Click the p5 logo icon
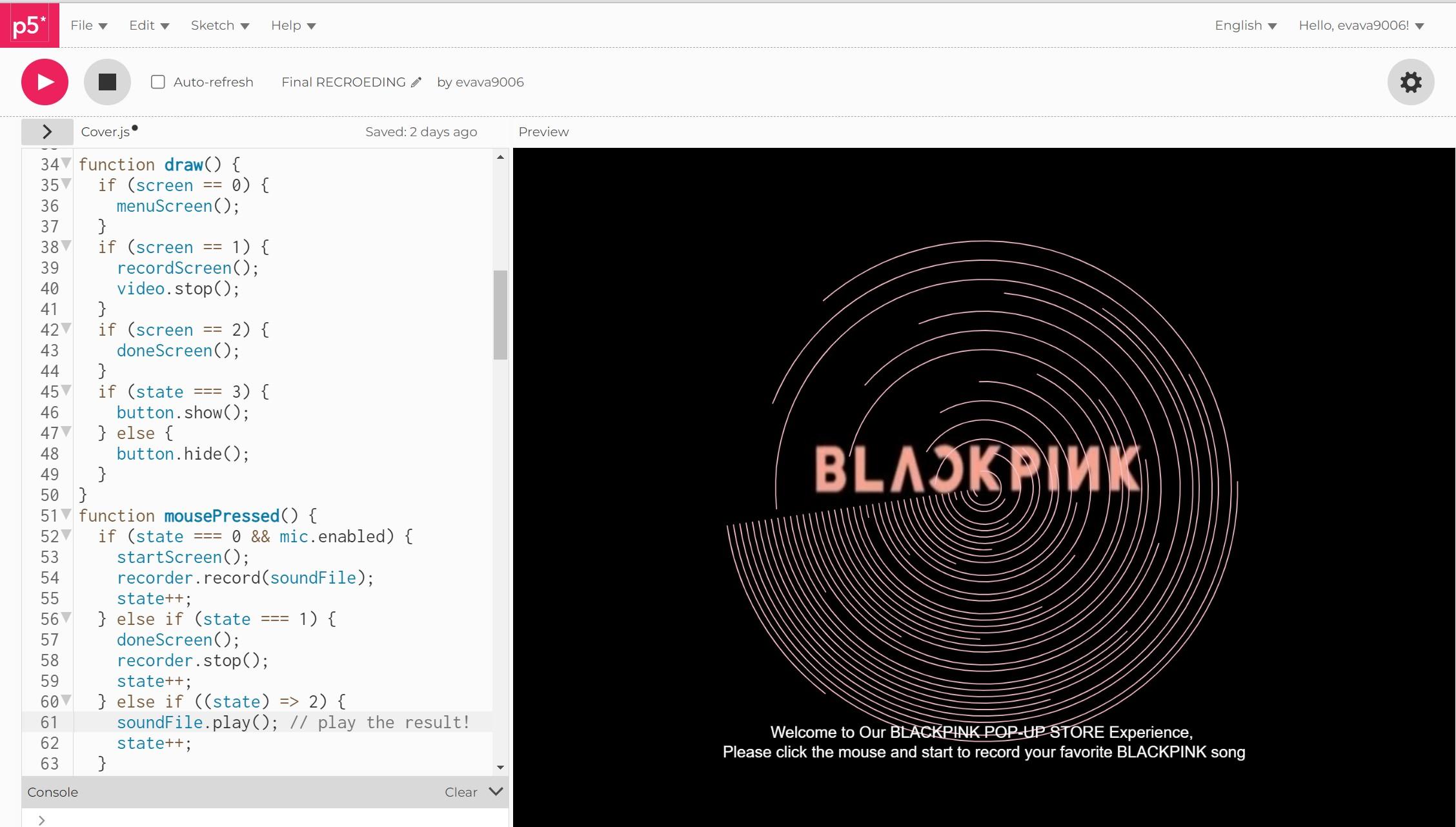Image resolution: width=1456 pixels, height=827 pixels. point(30,25)
